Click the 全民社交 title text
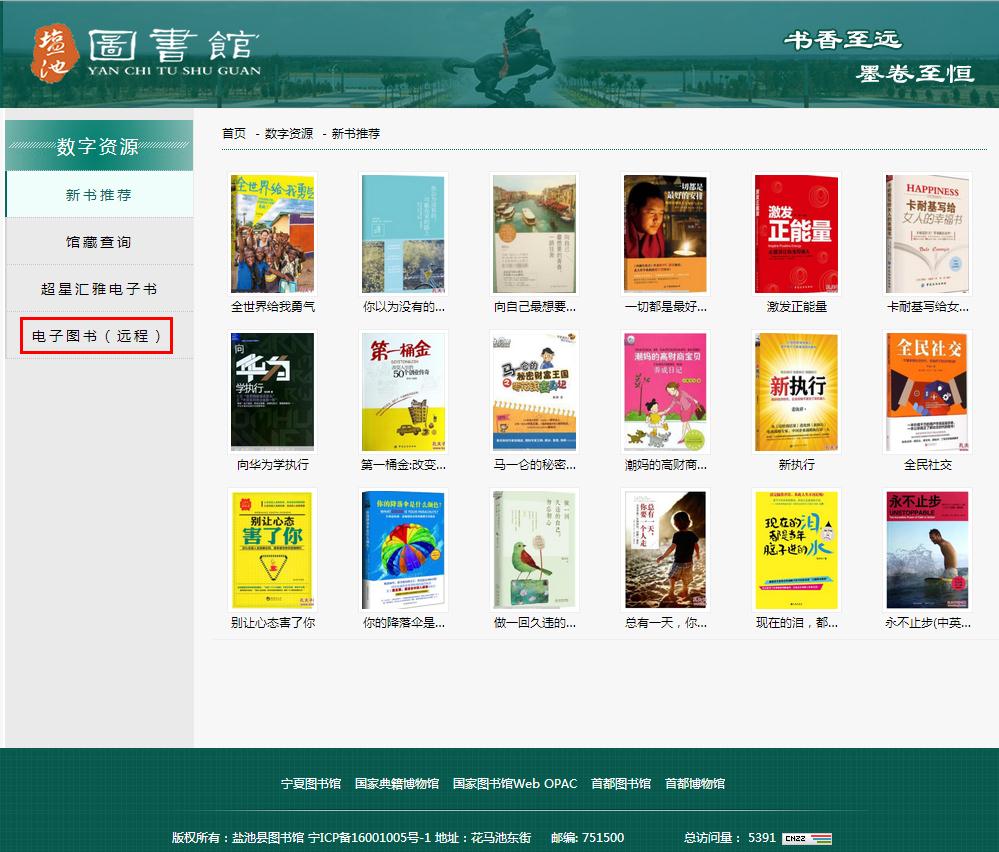Viewport: 999px width, 852px height. [x=928, y=465]
